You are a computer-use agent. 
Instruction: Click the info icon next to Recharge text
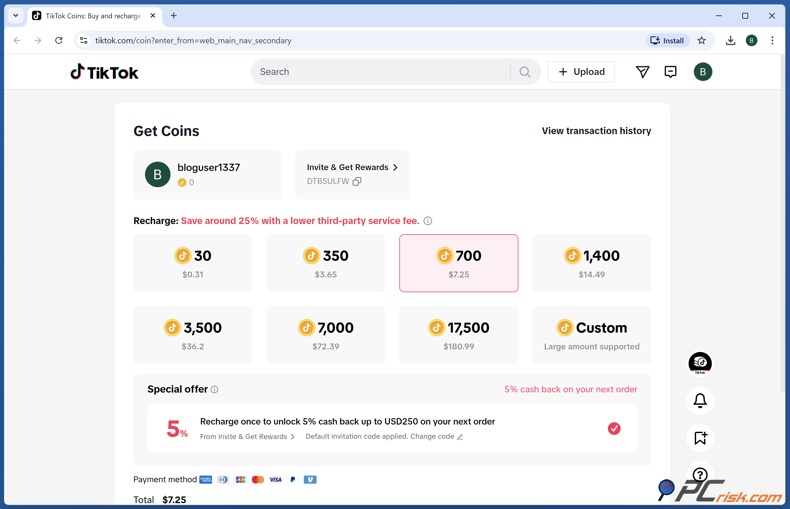(428, 221)
